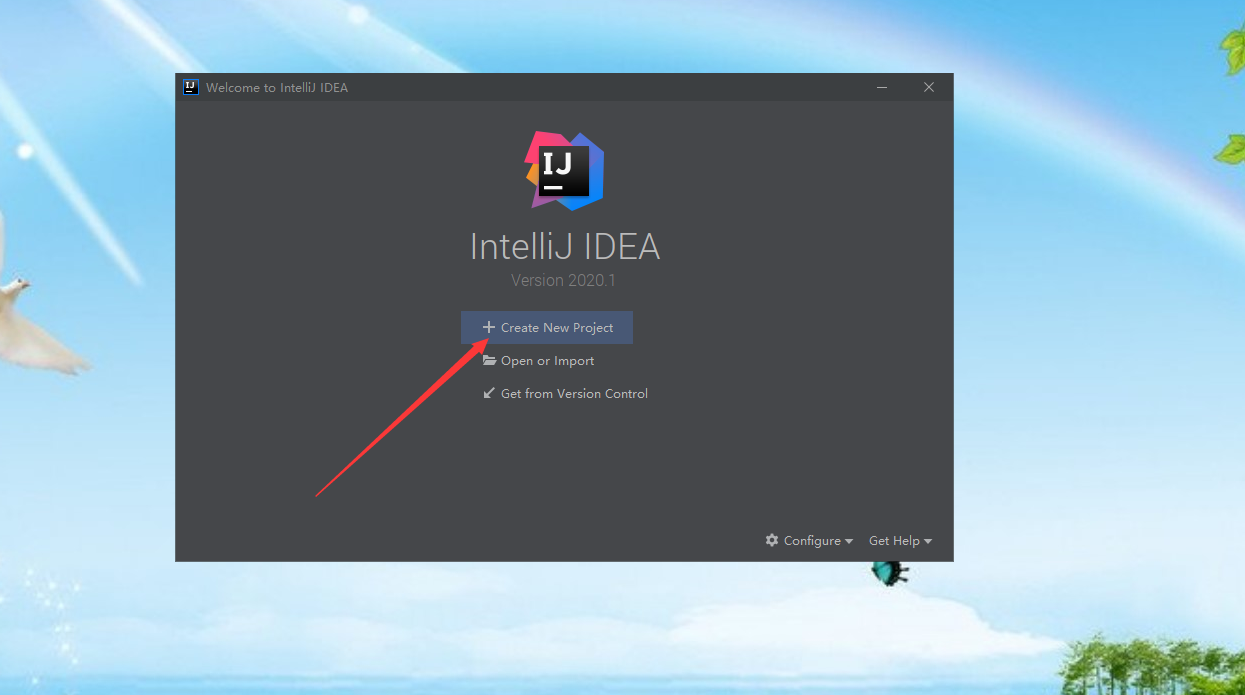
Task: Open the Configure dropdown menu
Action: (809, 541)
